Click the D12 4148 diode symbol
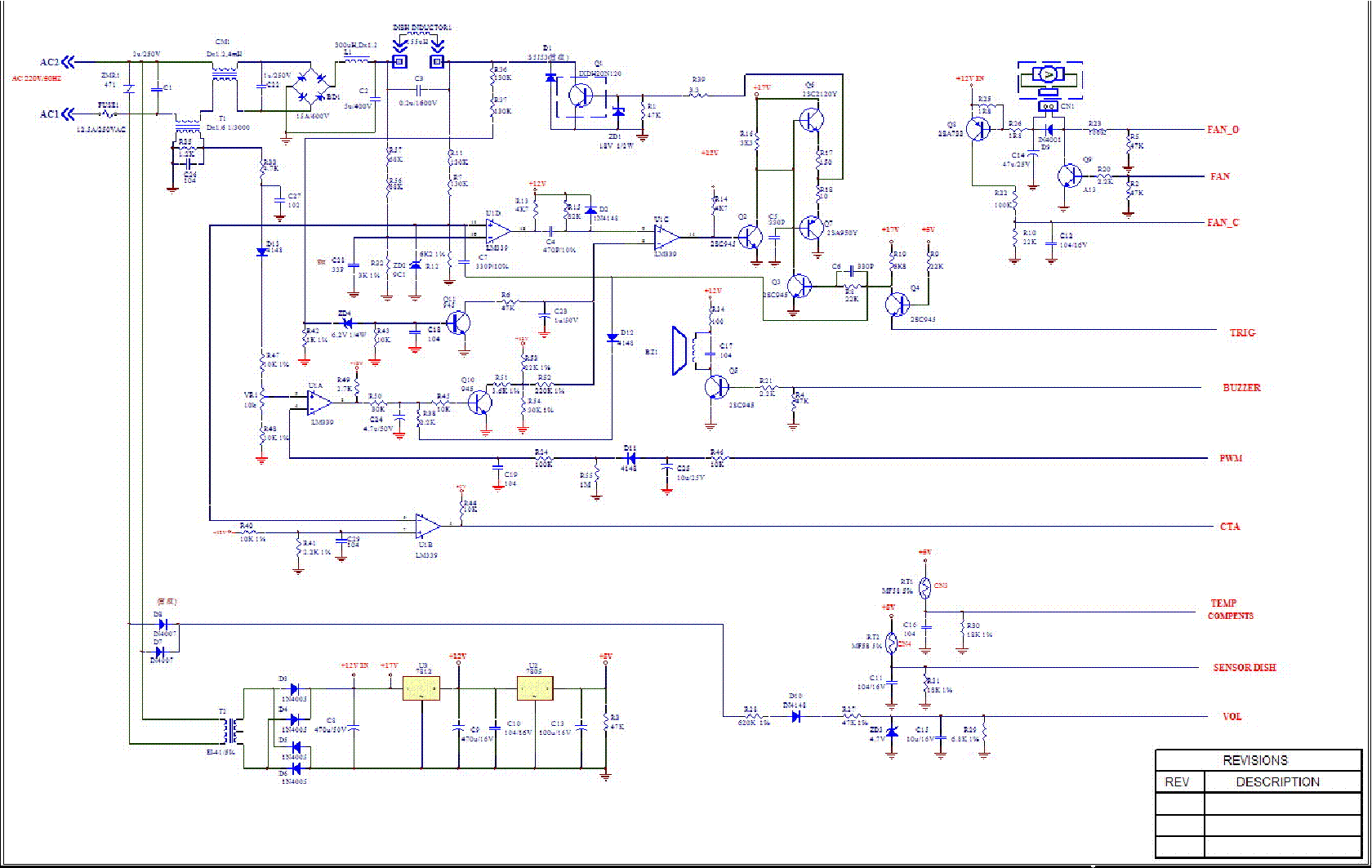 pos(612,338)
